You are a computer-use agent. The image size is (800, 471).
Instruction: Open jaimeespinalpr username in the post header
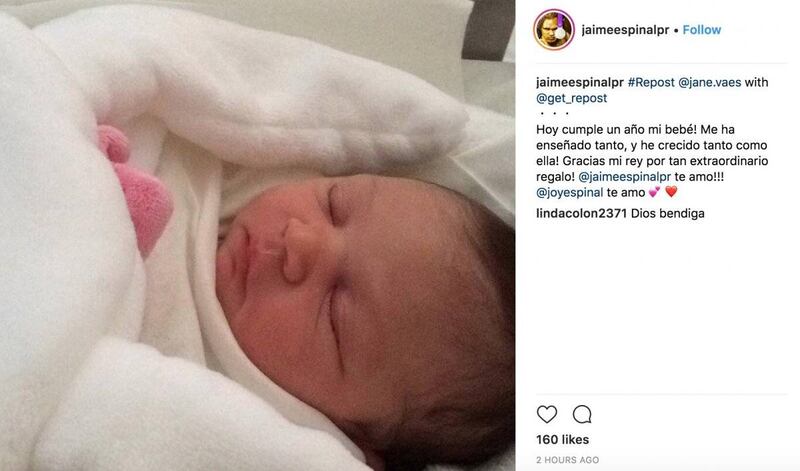click(625, 30)
